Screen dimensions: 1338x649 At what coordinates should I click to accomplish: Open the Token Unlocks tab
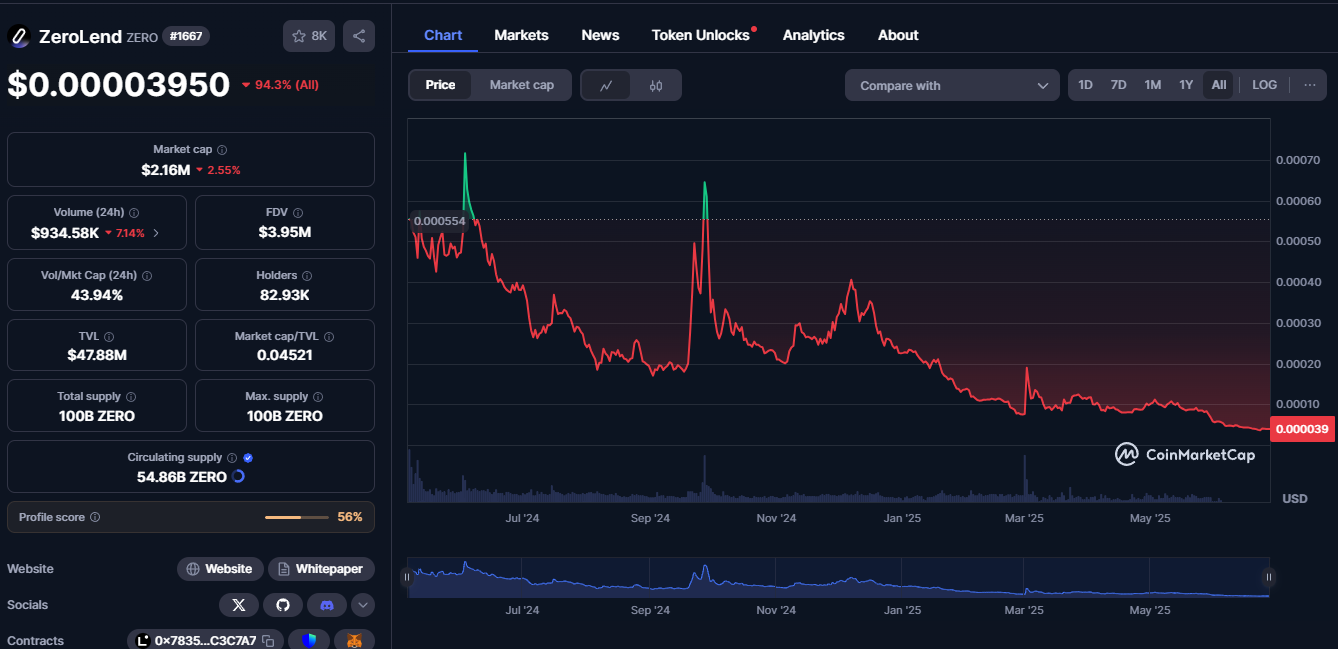pos(701,35)
